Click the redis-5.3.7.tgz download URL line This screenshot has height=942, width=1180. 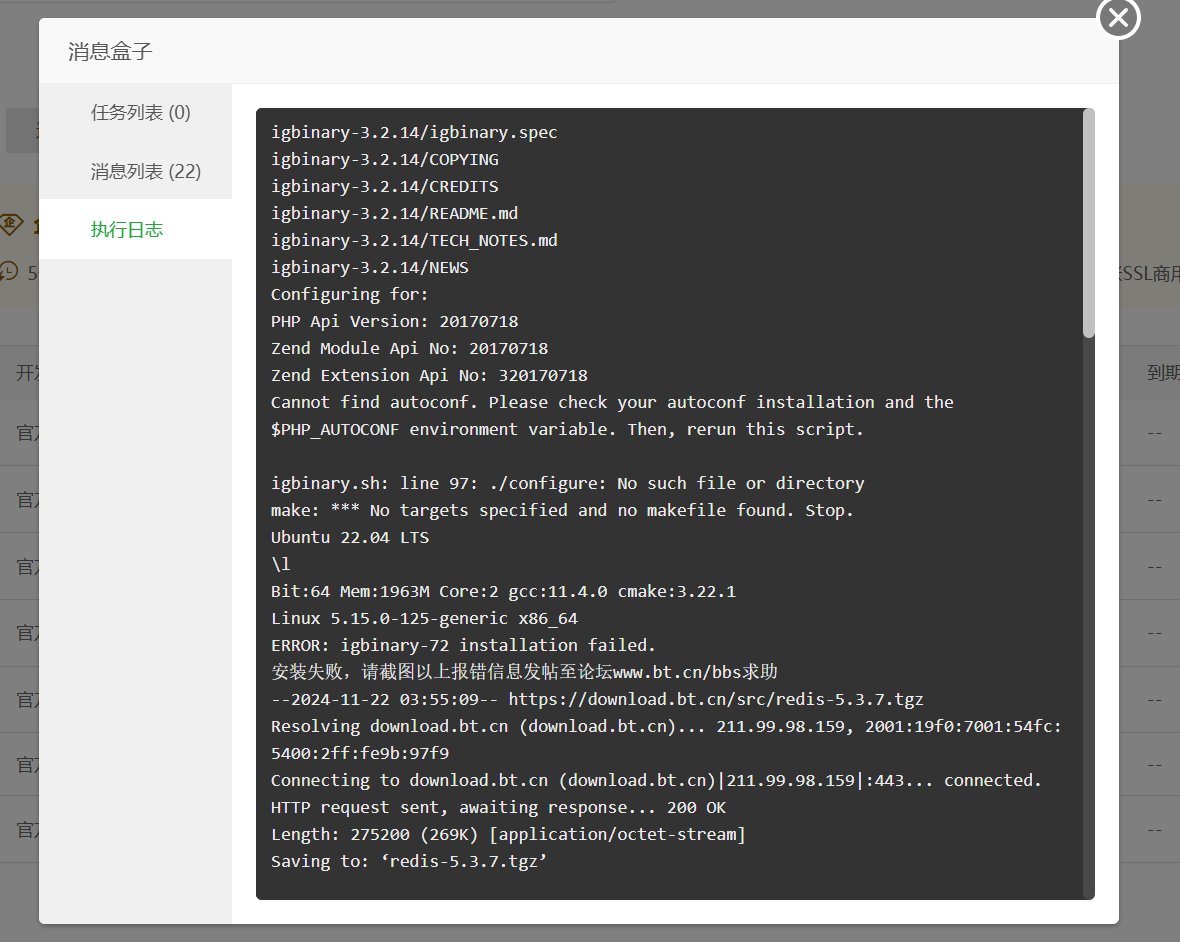click(597, 700)
